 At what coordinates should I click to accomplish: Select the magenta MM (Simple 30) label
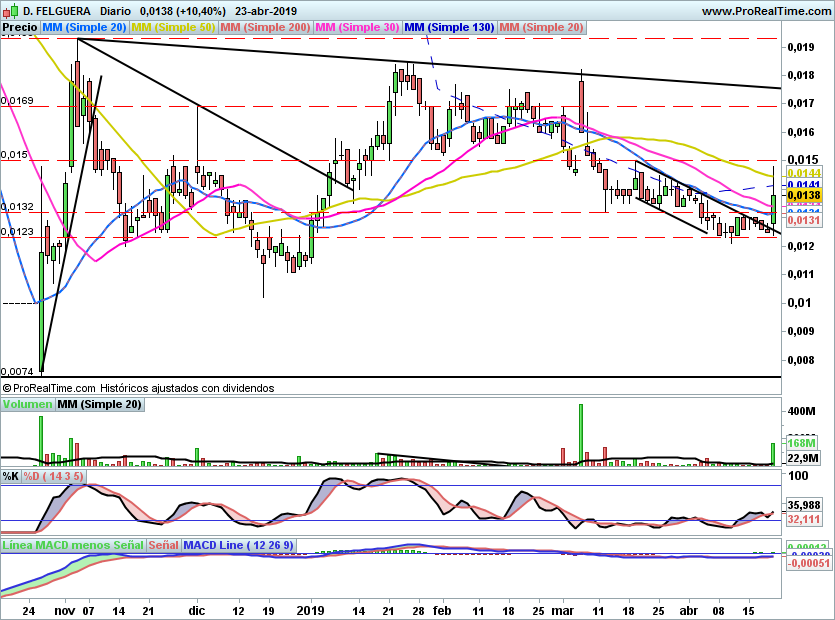(357, 27)
